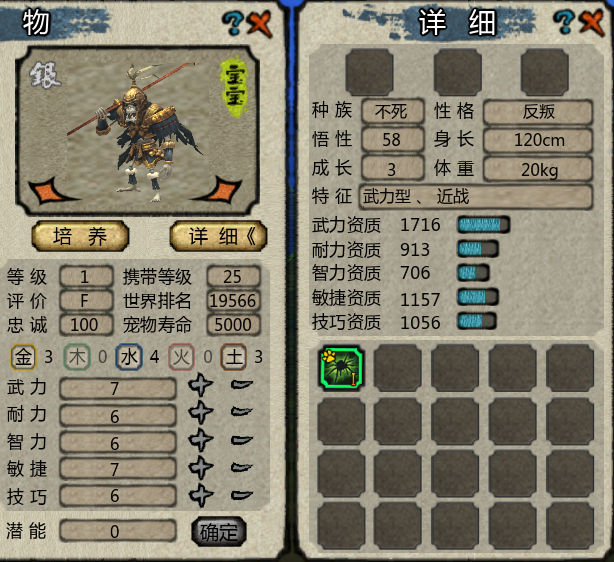Confirm attribute points with 确定
The image size is (614, 562).
point(219,532)
